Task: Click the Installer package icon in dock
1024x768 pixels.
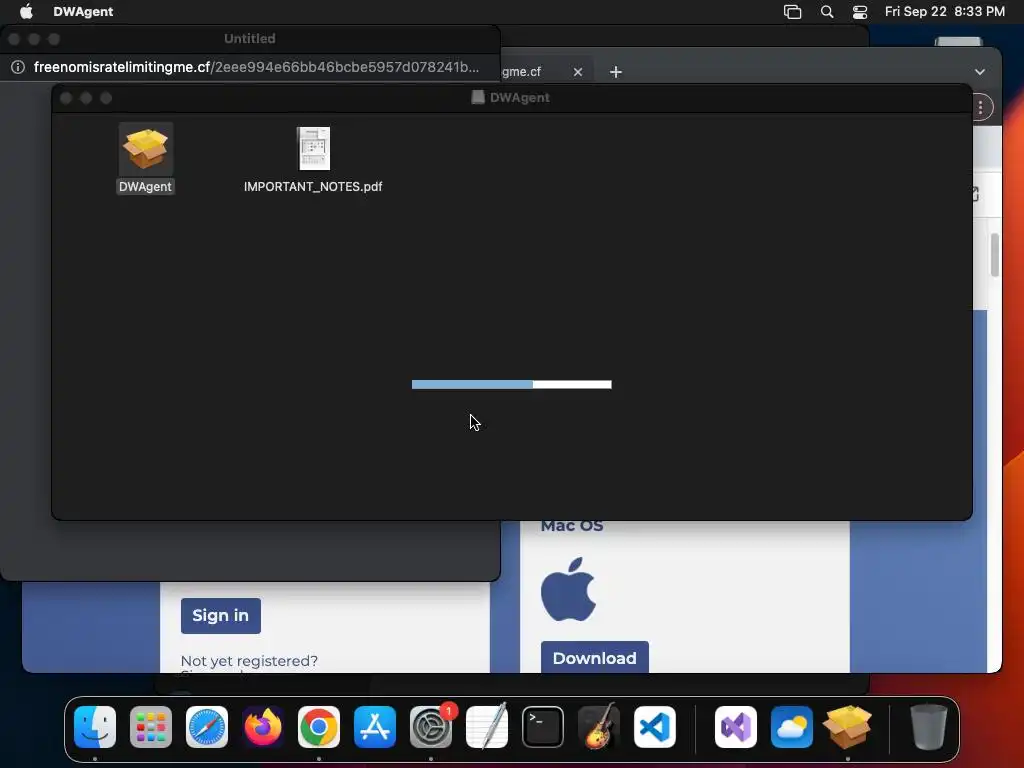Action: pyautogui.click(x=848, y=727)
